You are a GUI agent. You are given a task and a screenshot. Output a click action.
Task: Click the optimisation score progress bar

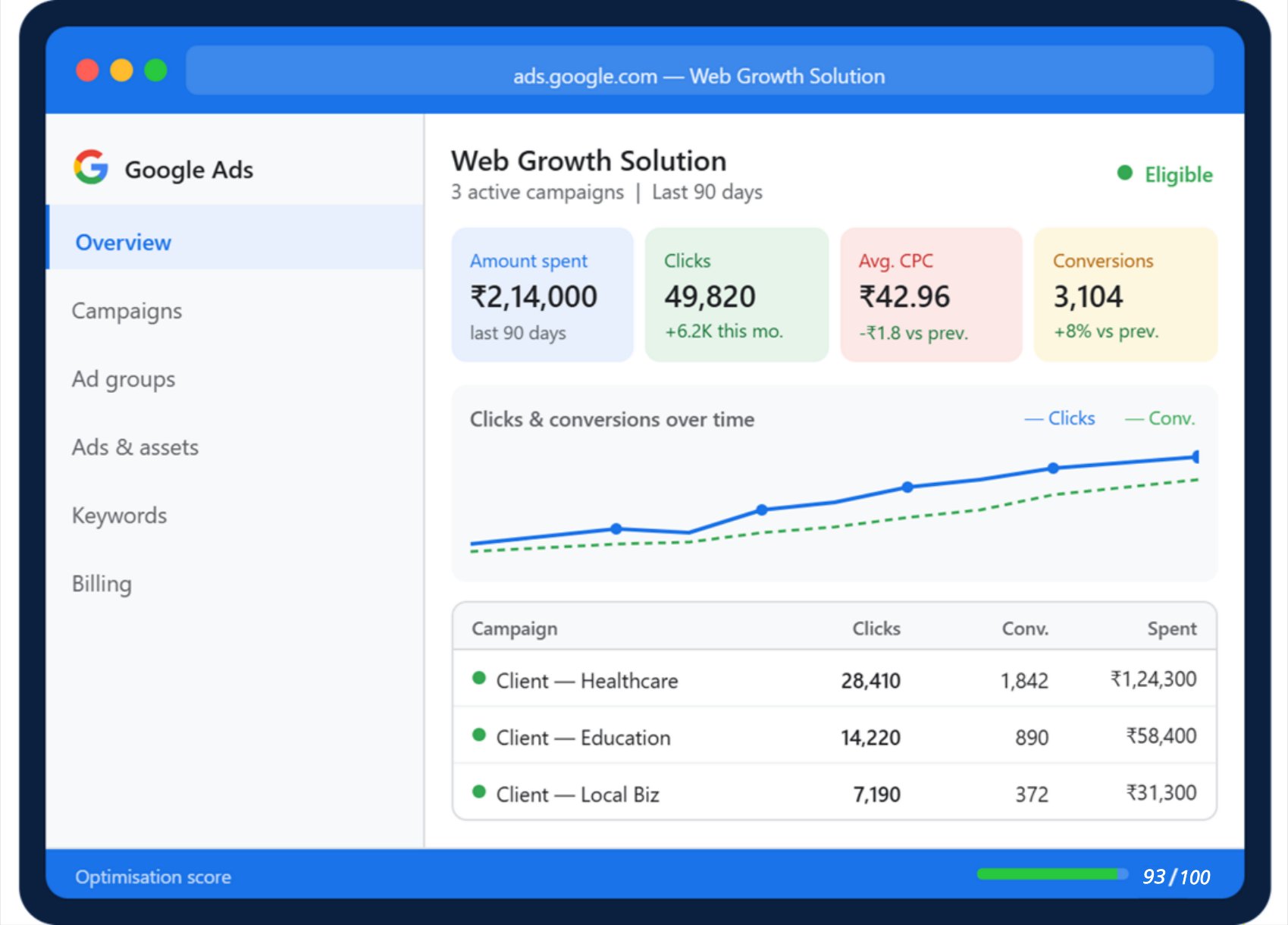(1052, 874)
